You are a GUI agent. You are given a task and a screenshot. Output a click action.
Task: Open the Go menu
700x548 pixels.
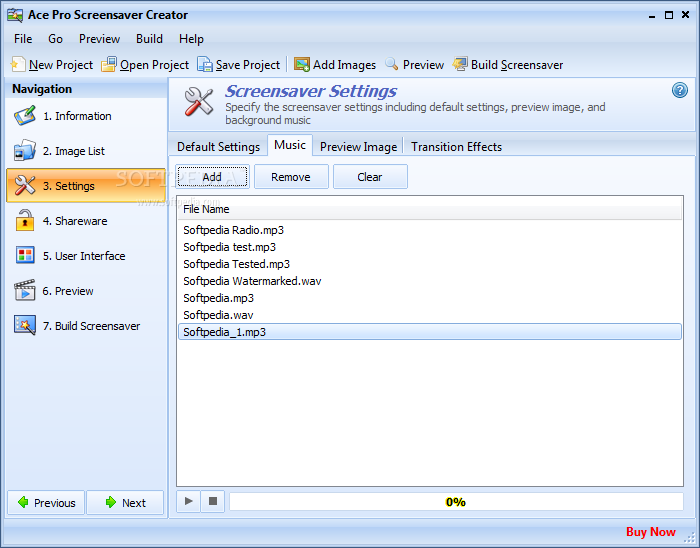[x=55, y=39]
